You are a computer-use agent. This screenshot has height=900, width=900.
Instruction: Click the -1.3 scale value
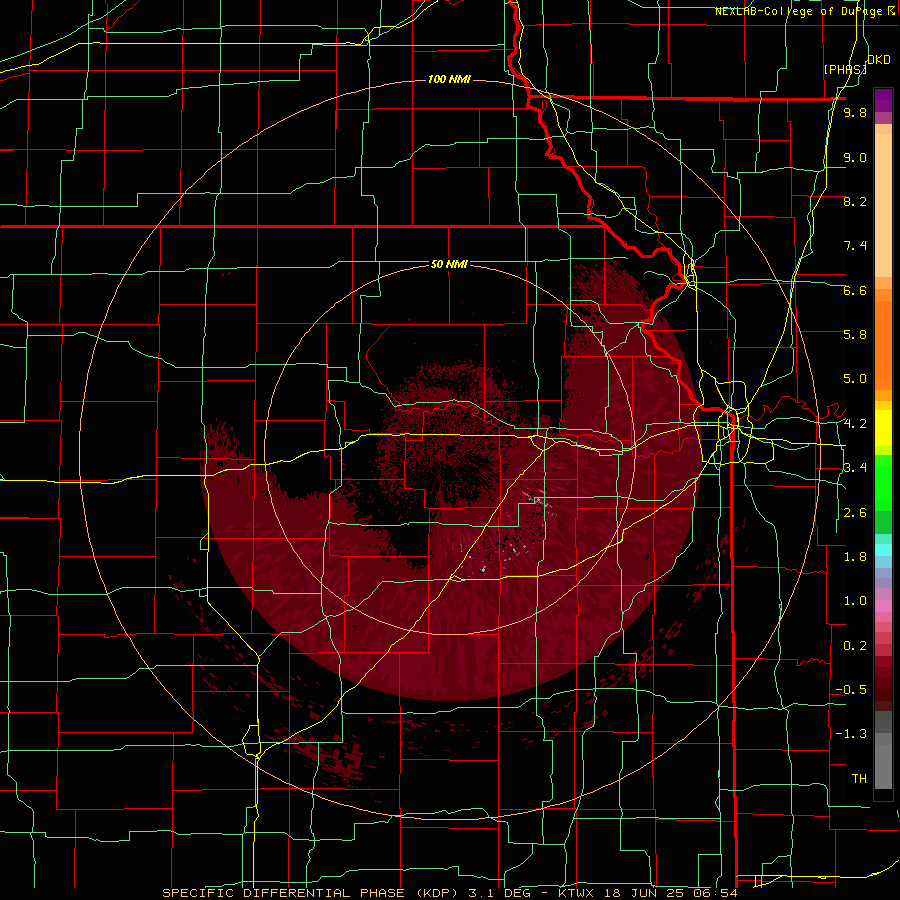[851, 734]
